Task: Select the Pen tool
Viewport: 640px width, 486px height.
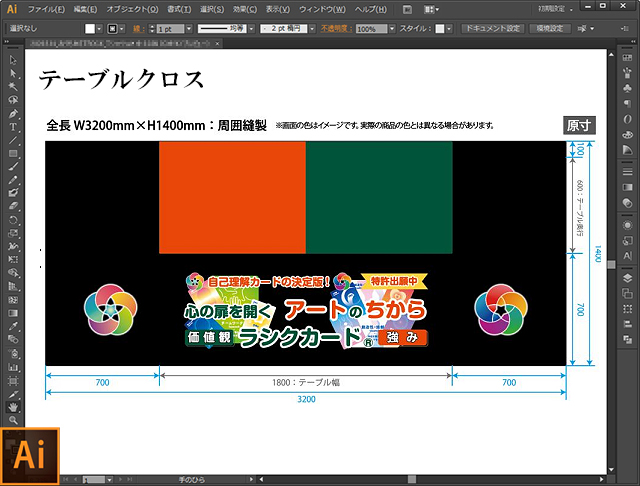Action: (13, 113)
